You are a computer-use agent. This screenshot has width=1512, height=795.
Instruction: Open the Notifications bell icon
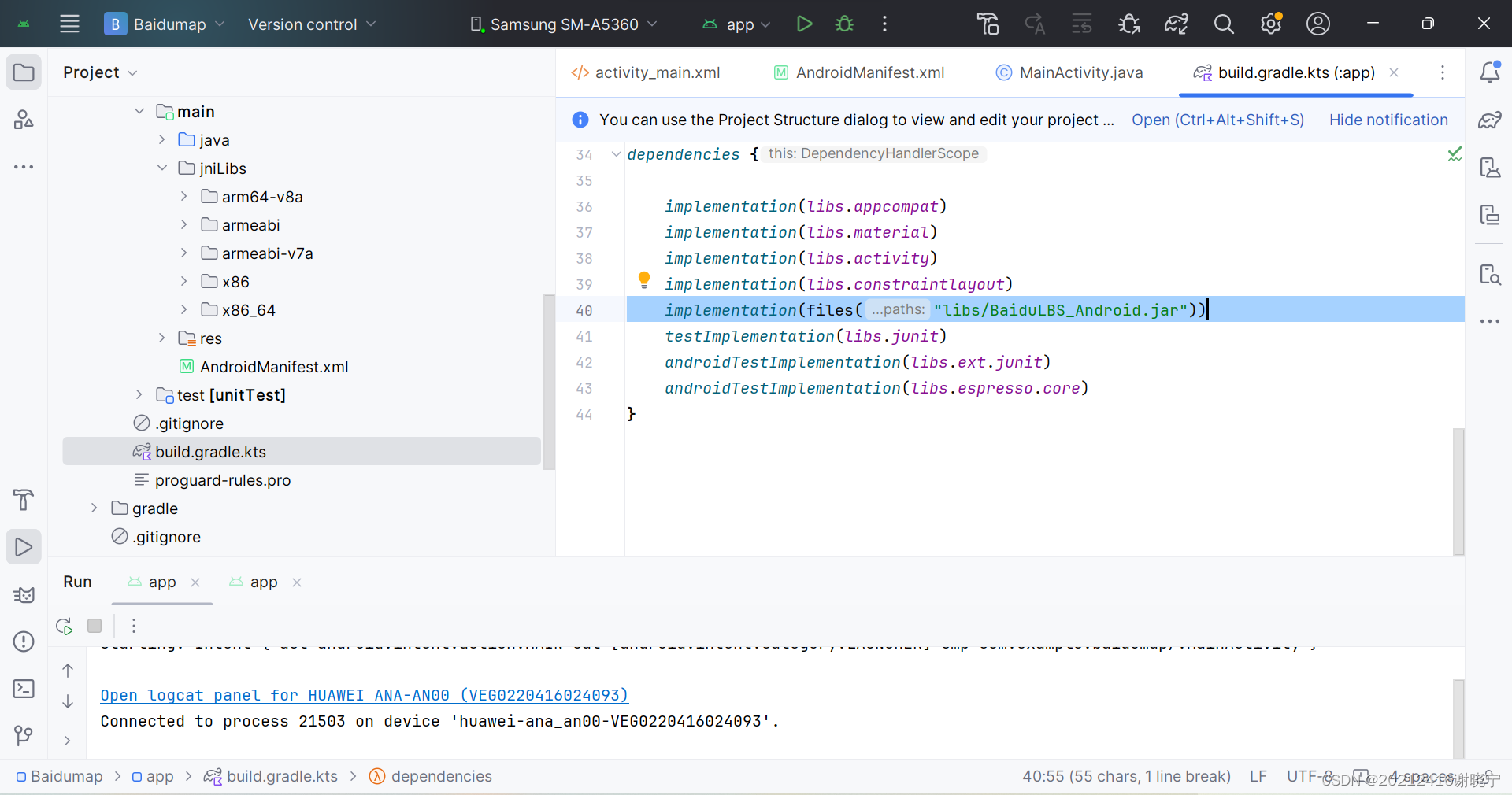point(1489,72)
